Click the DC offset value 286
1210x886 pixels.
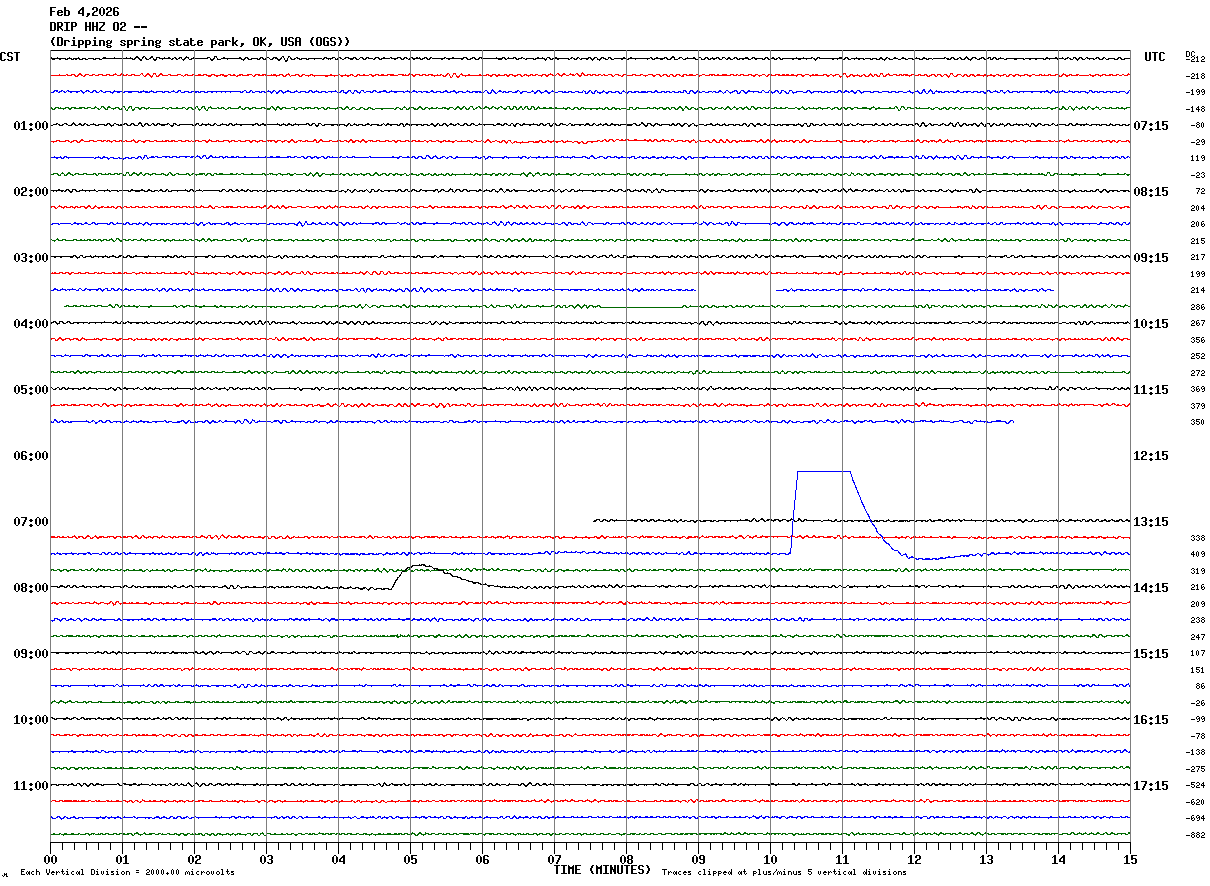(1198, 307)
